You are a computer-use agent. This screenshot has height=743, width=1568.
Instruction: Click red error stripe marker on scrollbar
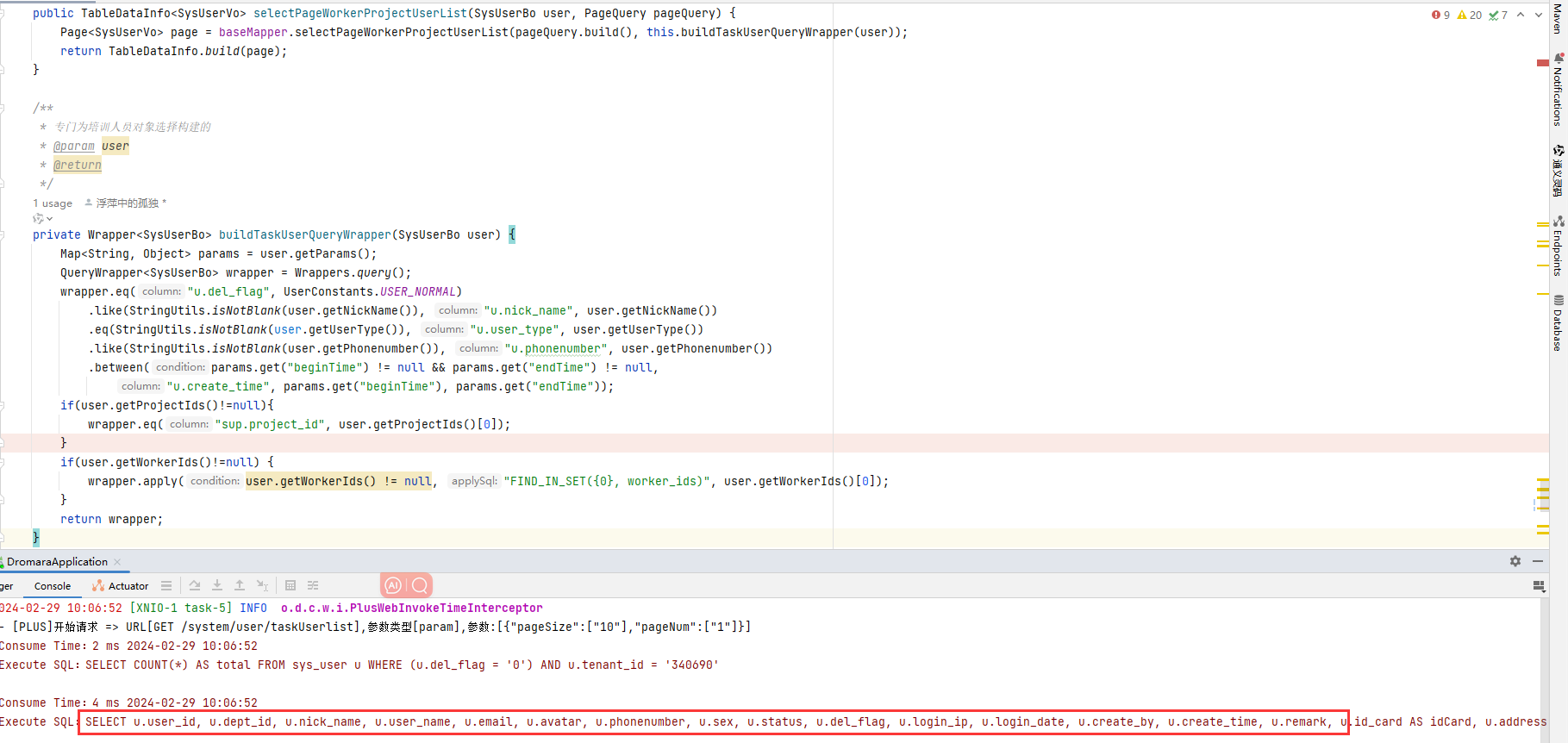pos(1542,63)
